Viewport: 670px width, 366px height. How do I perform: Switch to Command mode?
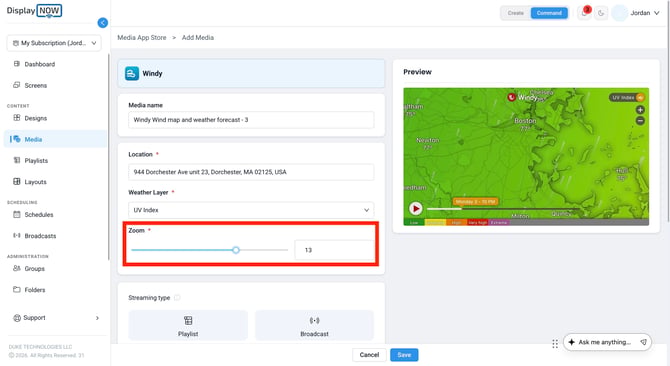point(549,13)
